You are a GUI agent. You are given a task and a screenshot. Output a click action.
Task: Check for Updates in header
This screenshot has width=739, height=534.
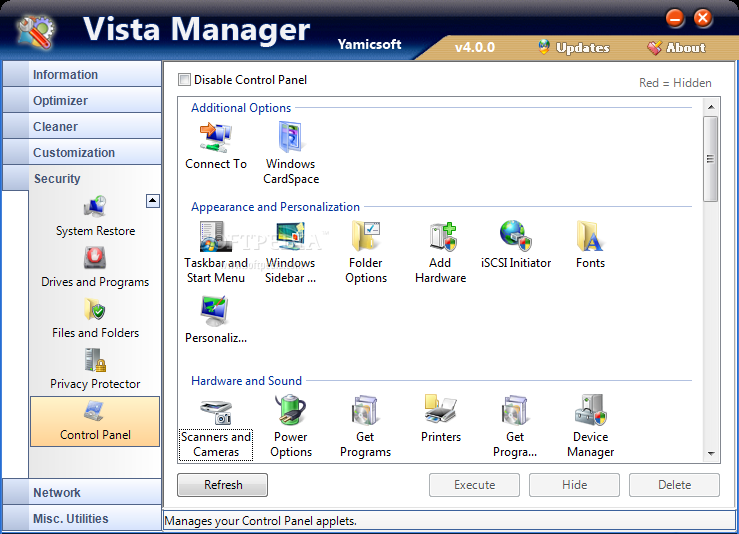tap(574, 48)
